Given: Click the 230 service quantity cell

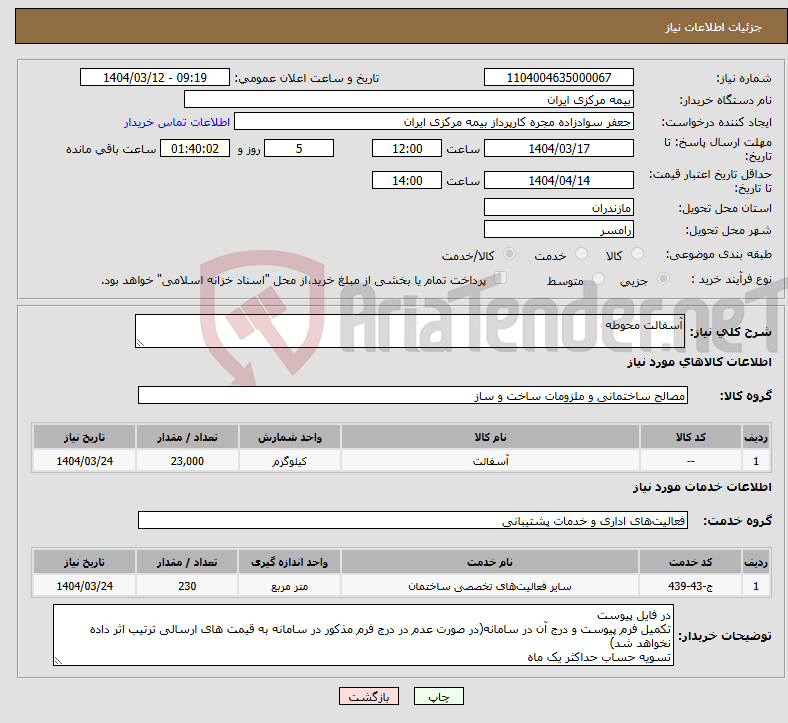Looking at the screenshot, I should [x=187, y=586].
